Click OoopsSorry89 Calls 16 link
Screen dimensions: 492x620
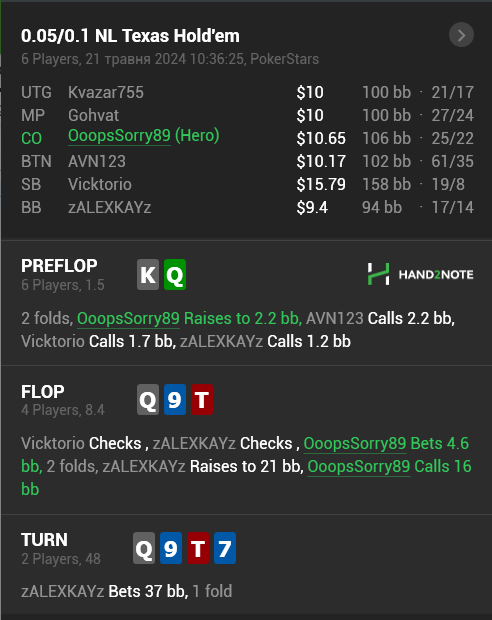point(389,466)
